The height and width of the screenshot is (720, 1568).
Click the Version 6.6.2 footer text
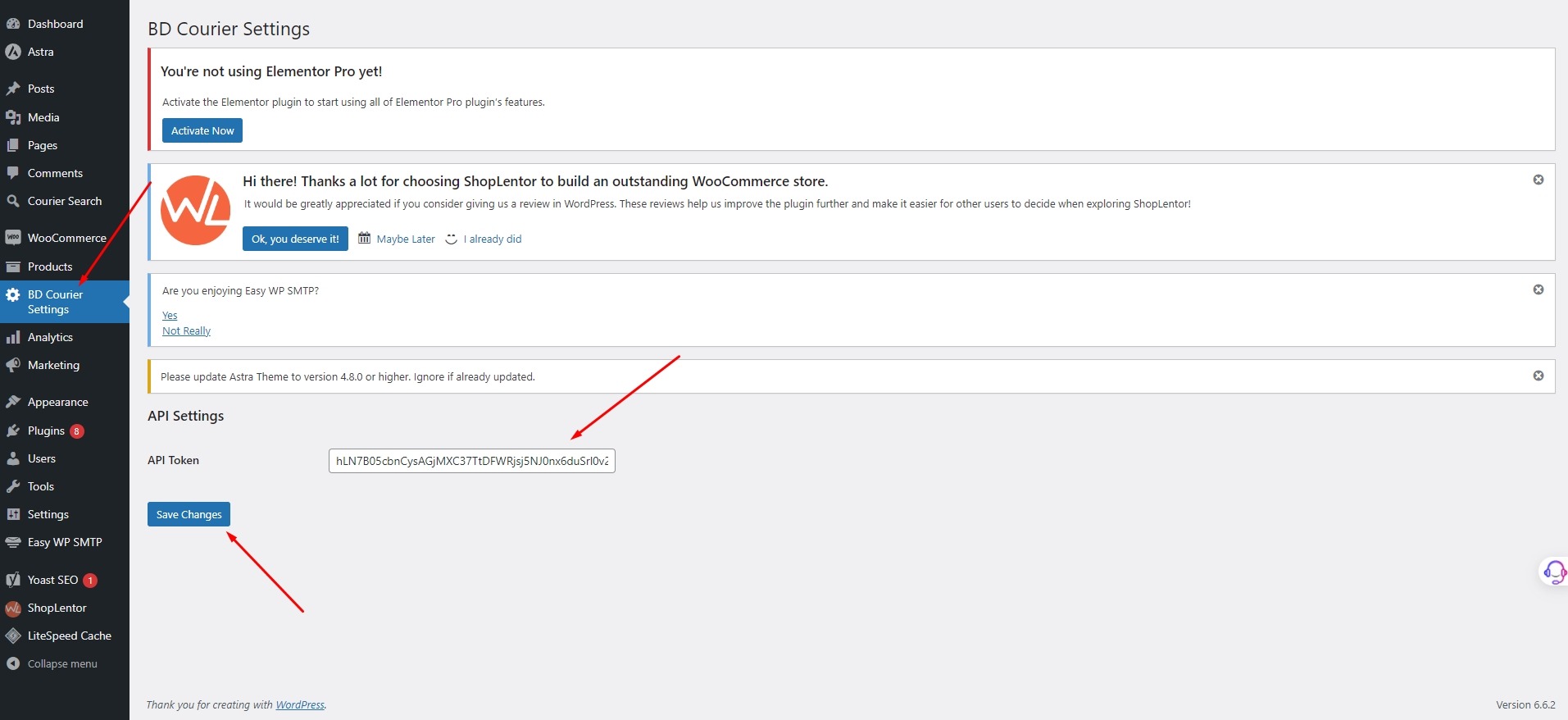pyautogui.click(x=1525, y=704)
